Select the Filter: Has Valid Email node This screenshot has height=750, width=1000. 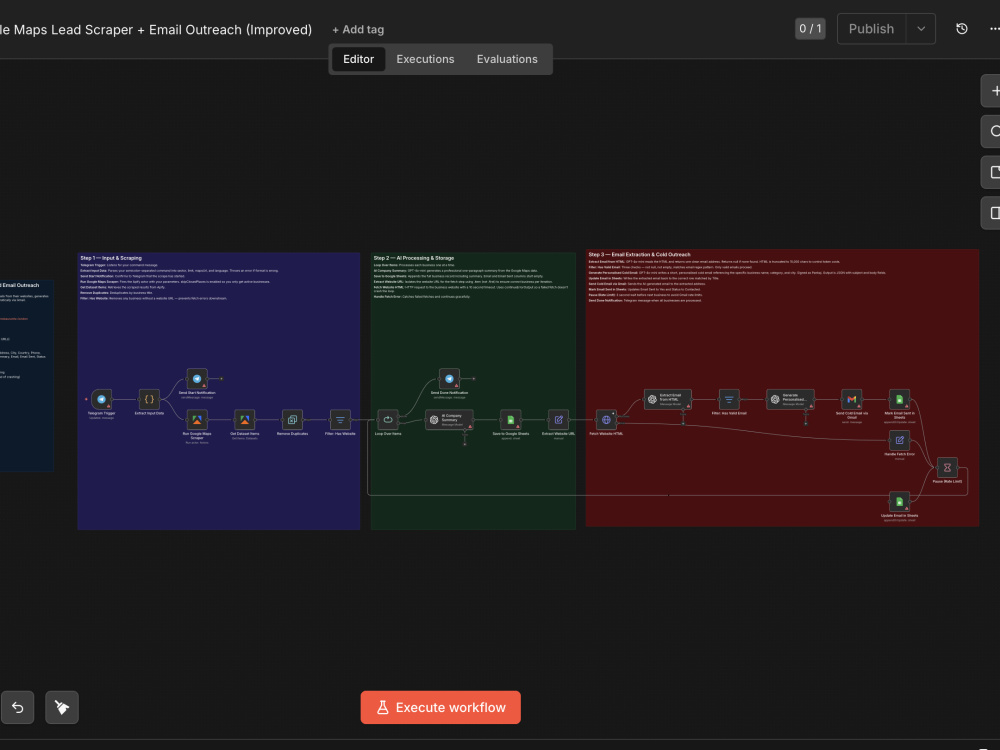click(729, 399)
